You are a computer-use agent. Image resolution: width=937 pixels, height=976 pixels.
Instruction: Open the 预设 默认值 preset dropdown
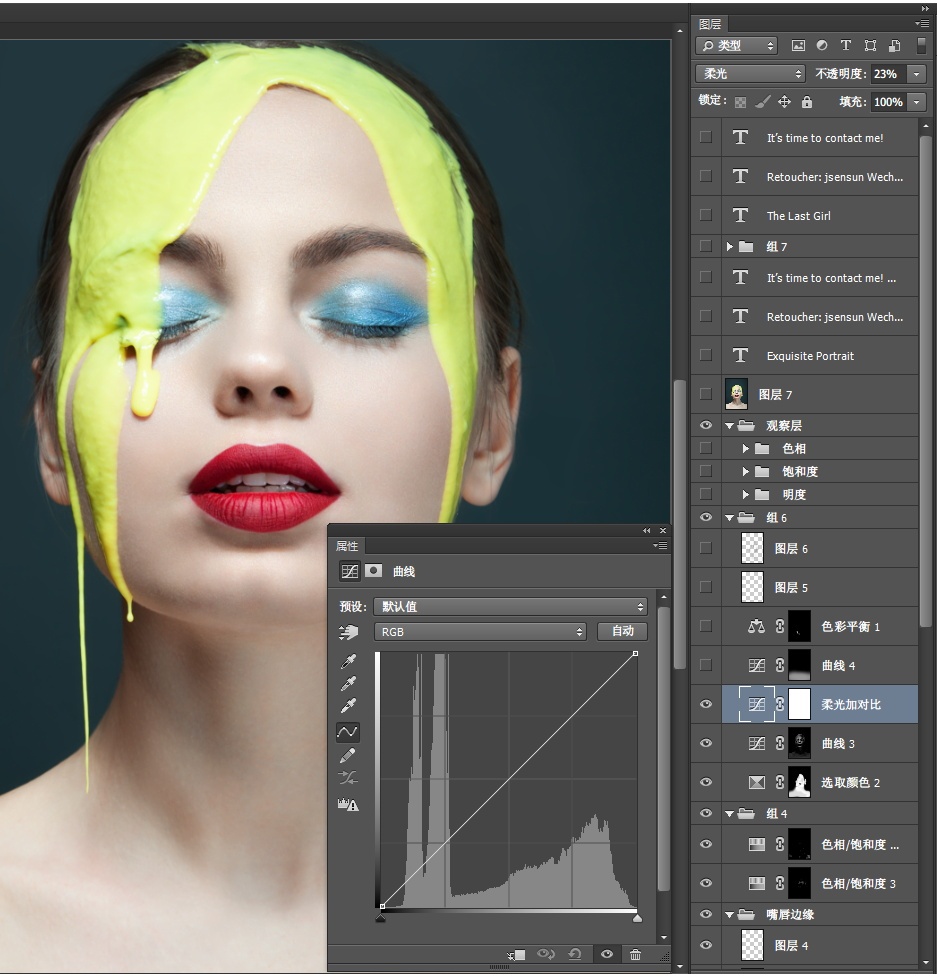click(x=511, y=606)
